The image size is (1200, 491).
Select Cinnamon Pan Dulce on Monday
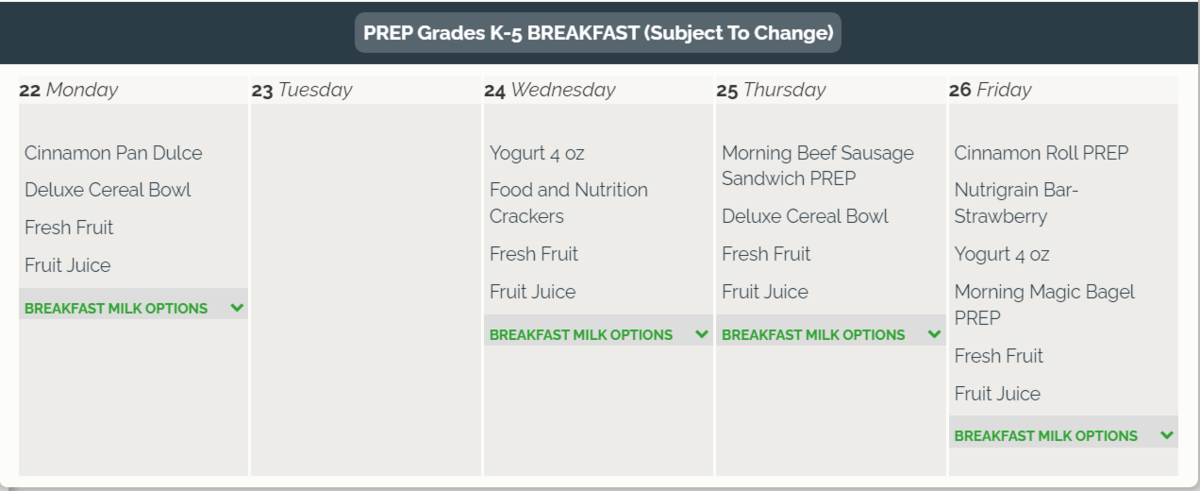click(x=113, y=153)
